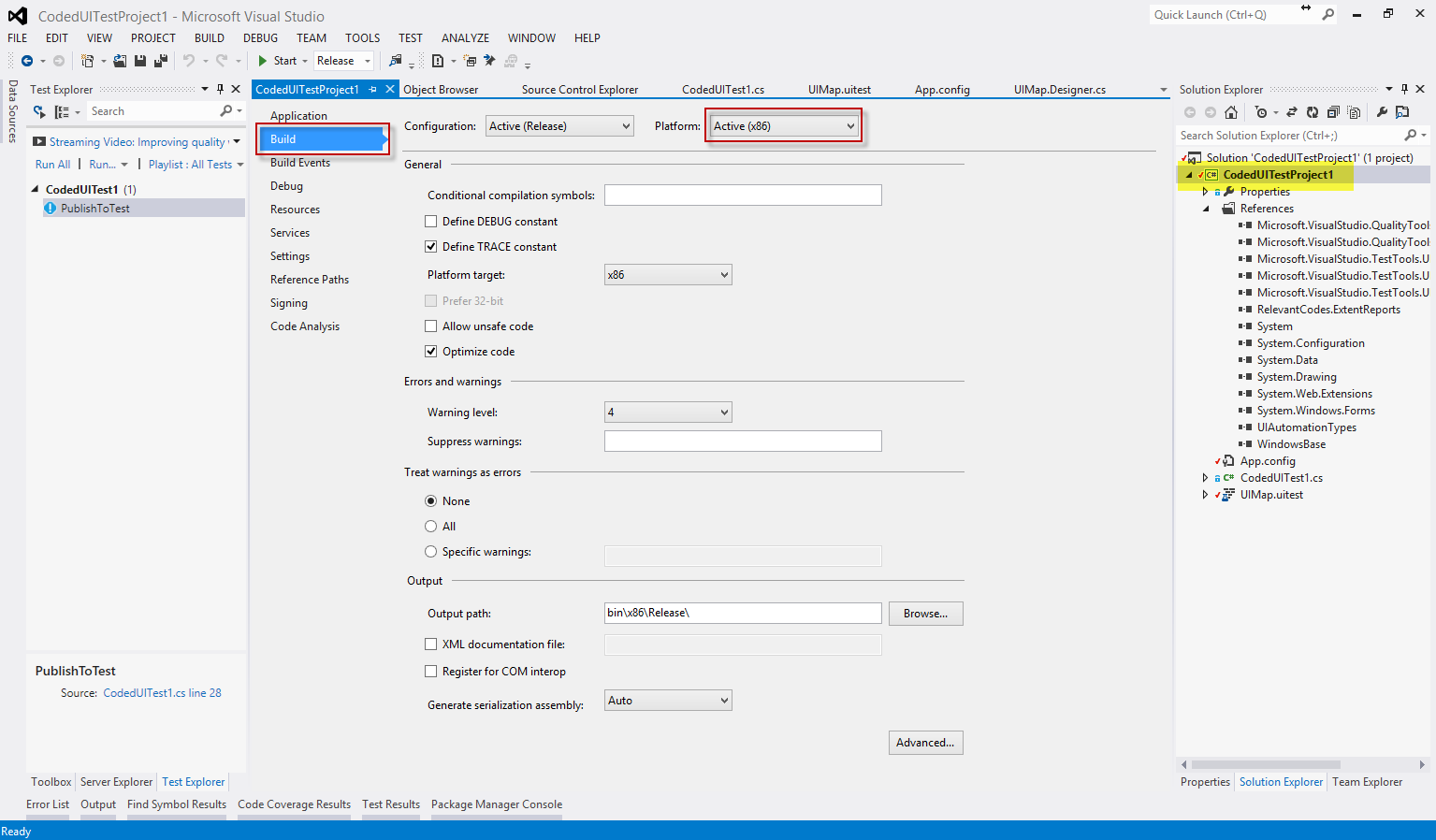Click the green Start debugging arrow
The height and width of the screenshot is (840, 1436).
click(263, 61)
